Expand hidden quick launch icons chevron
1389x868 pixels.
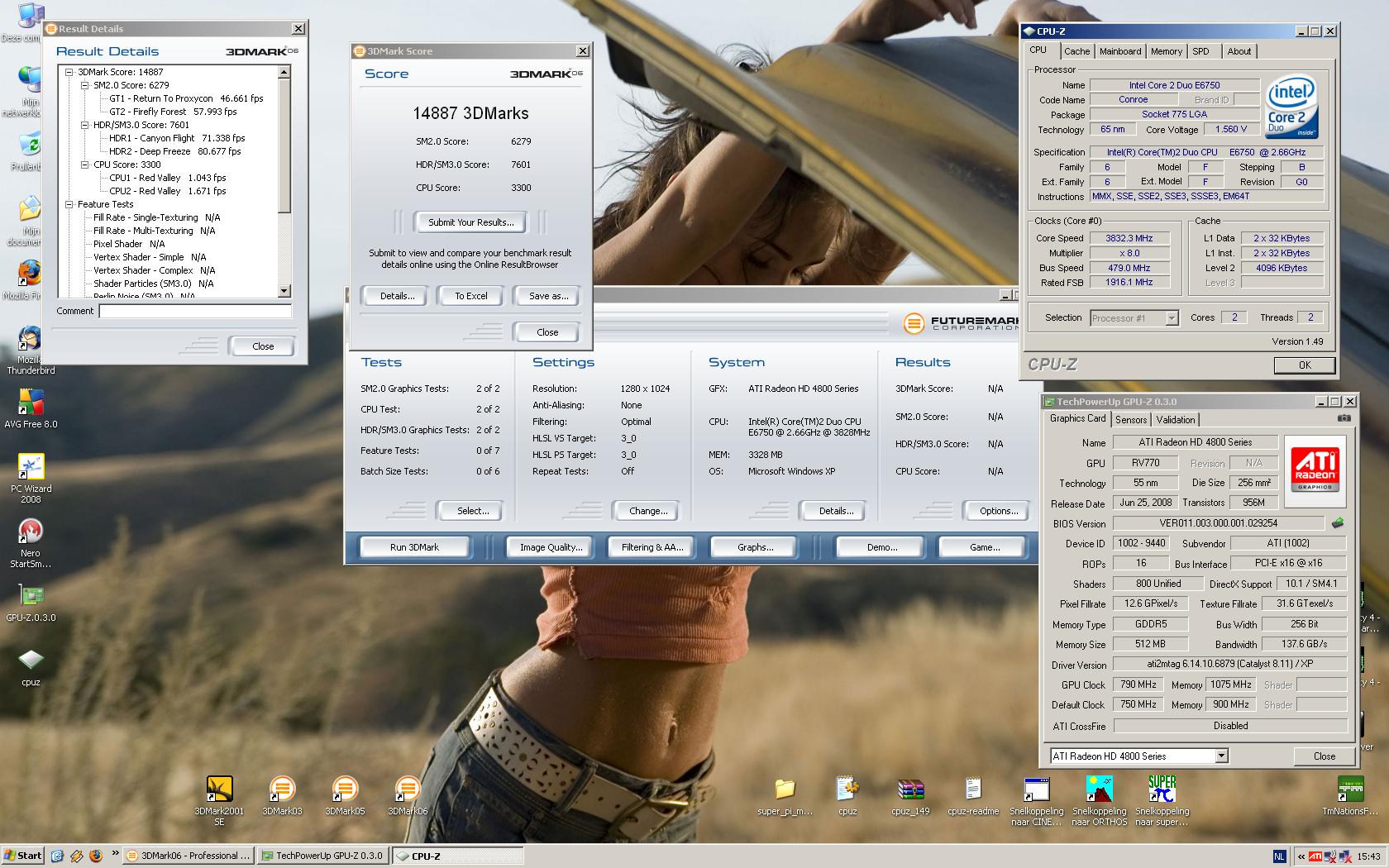(115, 855)
